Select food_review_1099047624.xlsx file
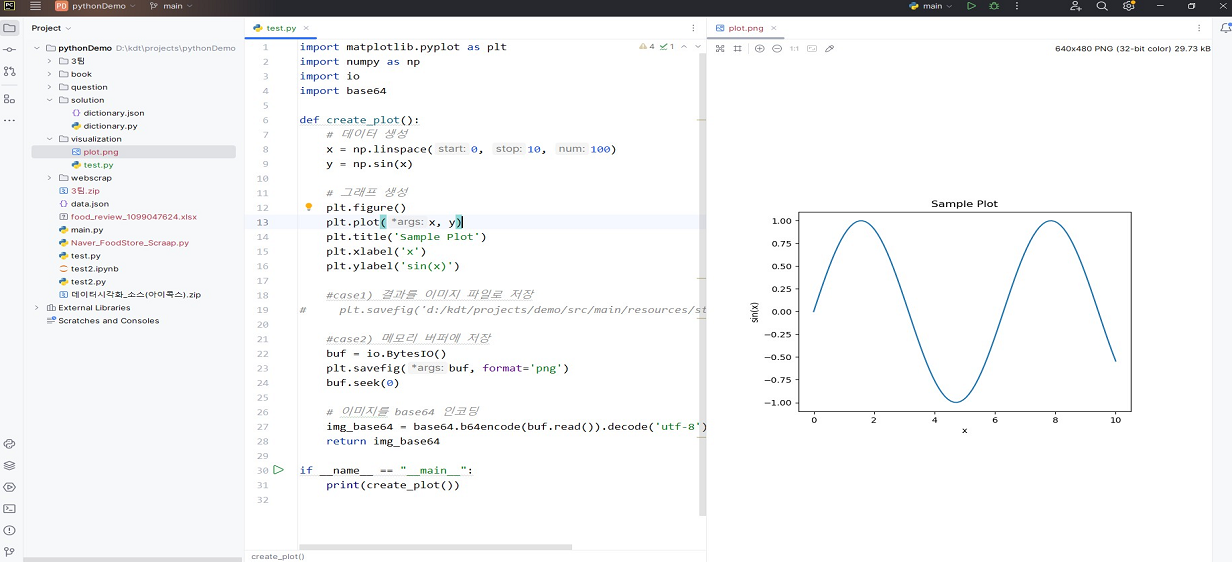 click(134, 217)
